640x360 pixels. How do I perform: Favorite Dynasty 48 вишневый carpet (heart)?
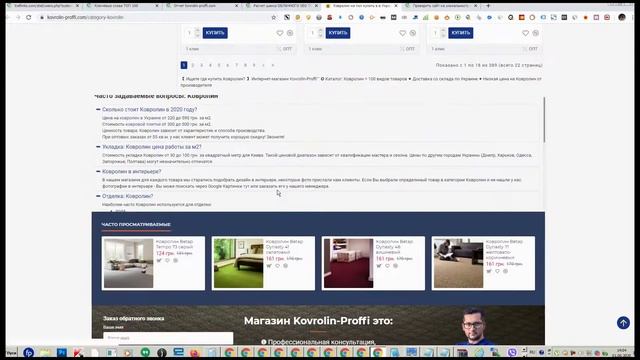pos(387,266)
